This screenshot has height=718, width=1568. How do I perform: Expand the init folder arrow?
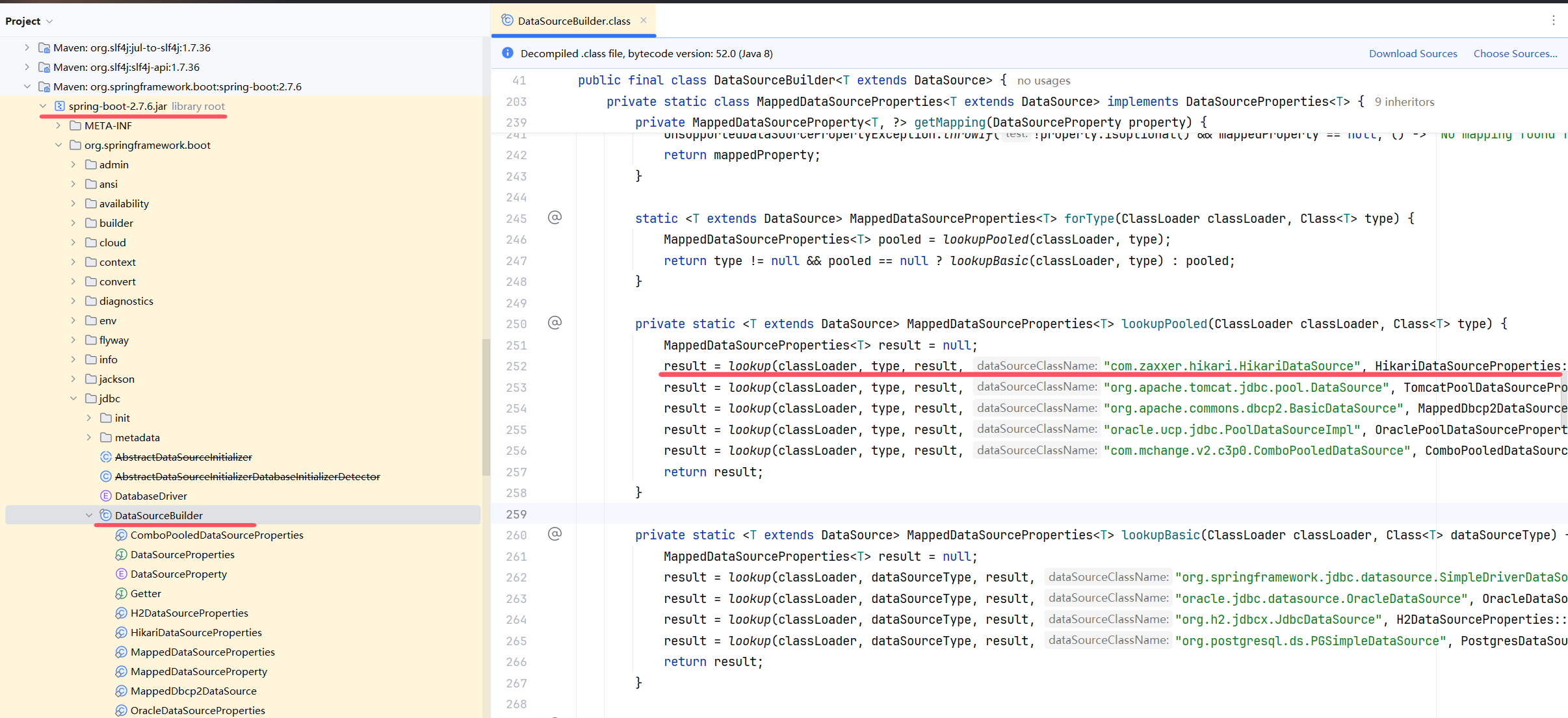pos(89,418)
